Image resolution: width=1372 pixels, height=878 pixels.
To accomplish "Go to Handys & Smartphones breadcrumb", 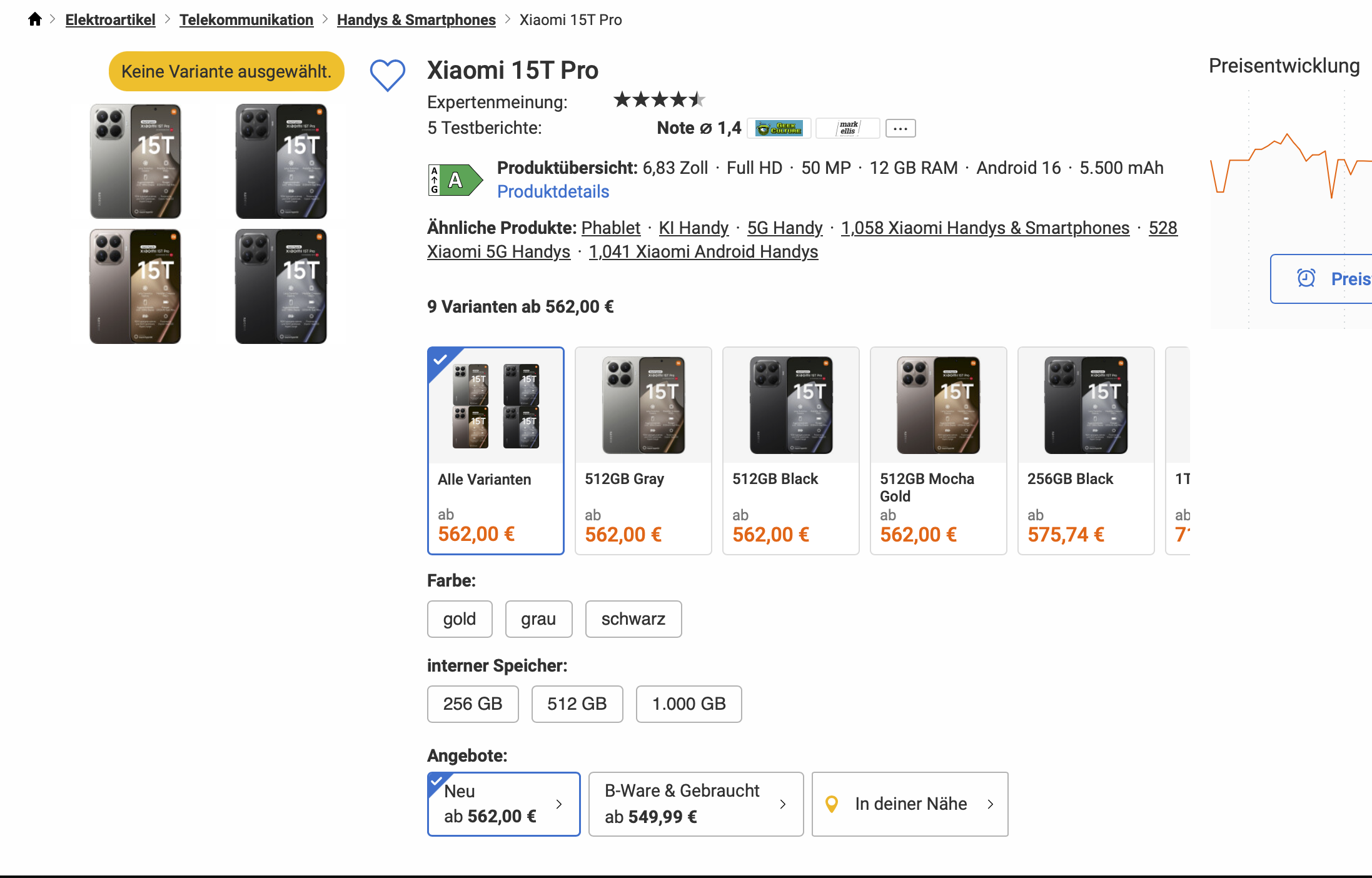I will point(416,20).
